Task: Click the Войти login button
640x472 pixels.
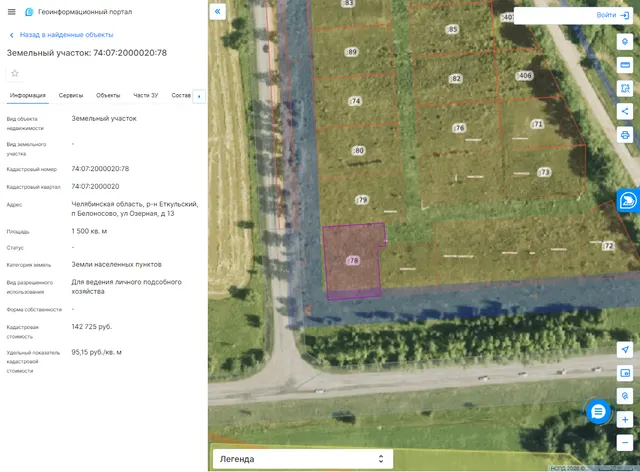Action: pos(612,15)
